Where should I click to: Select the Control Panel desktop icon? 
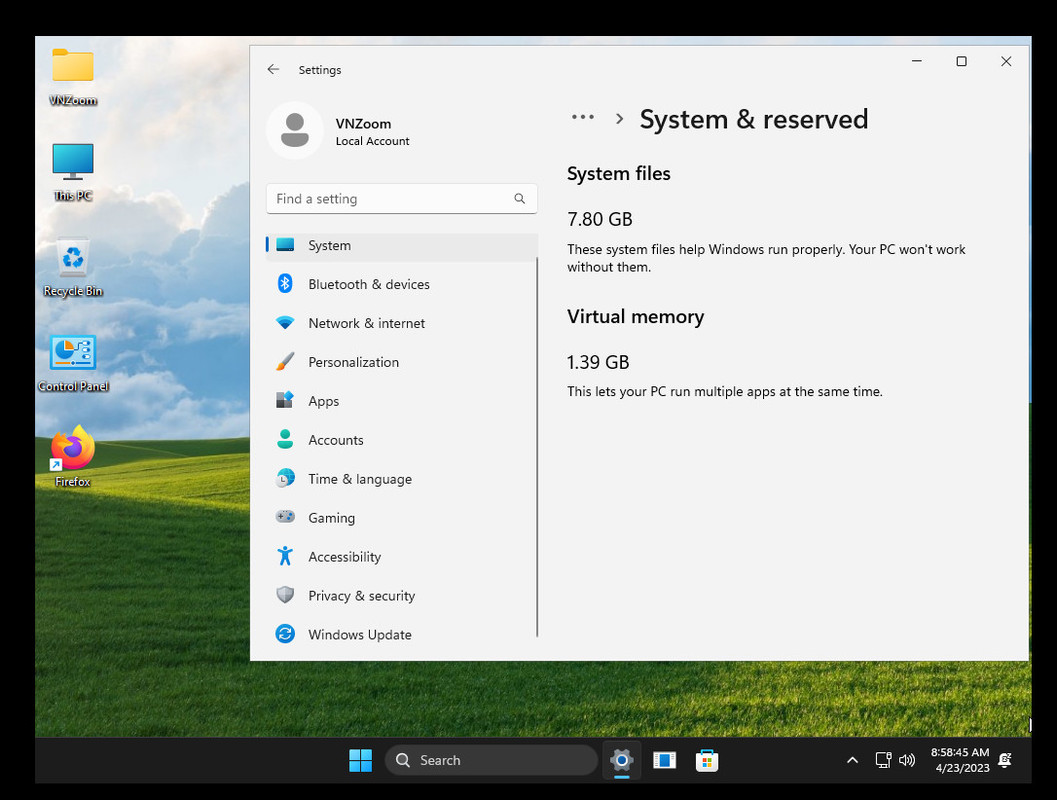(x=73, y=363)
